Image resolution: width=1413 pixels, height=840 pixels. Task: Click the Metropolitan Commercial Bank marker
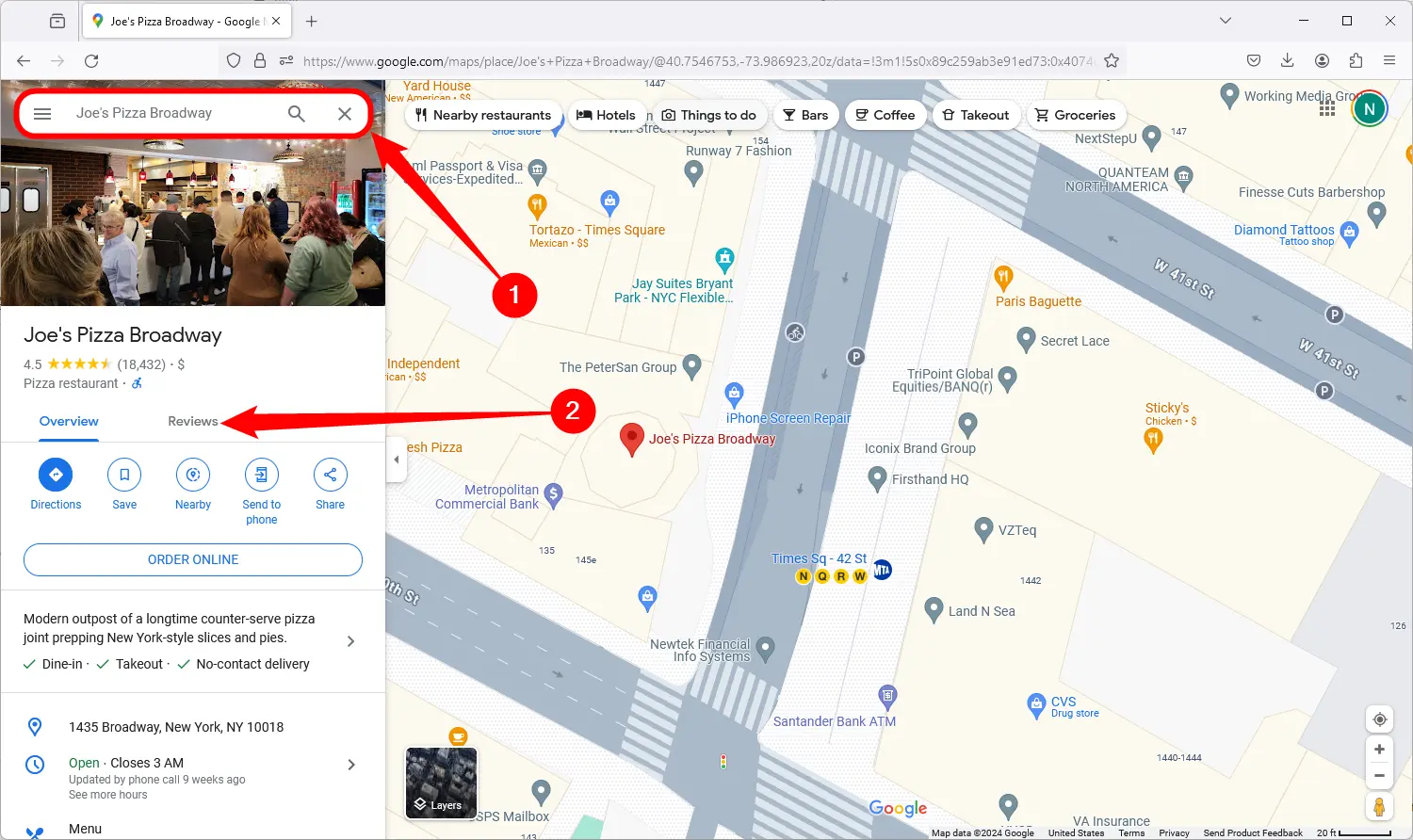(554, 495)
